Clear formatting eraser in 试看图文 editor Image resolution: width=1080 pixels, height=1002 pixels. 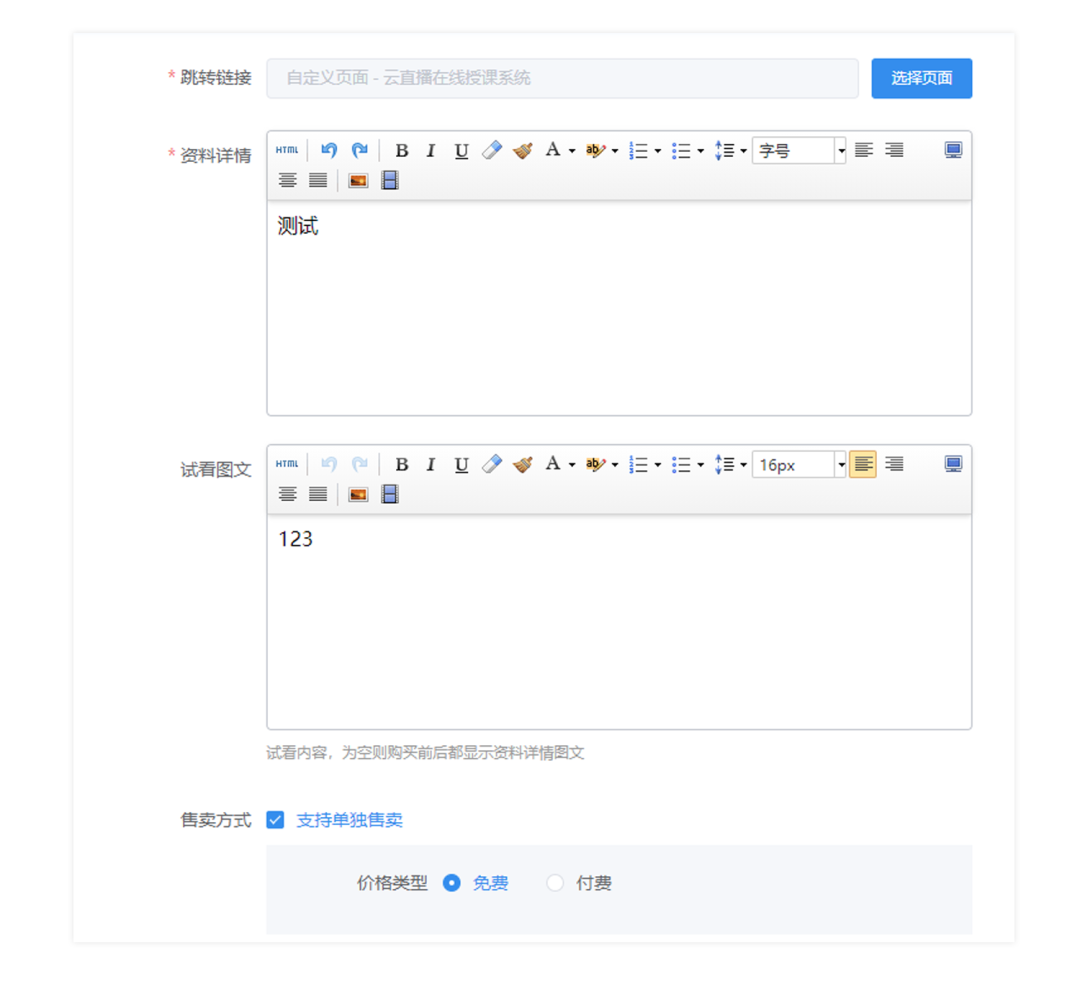[x=492, y=464]
